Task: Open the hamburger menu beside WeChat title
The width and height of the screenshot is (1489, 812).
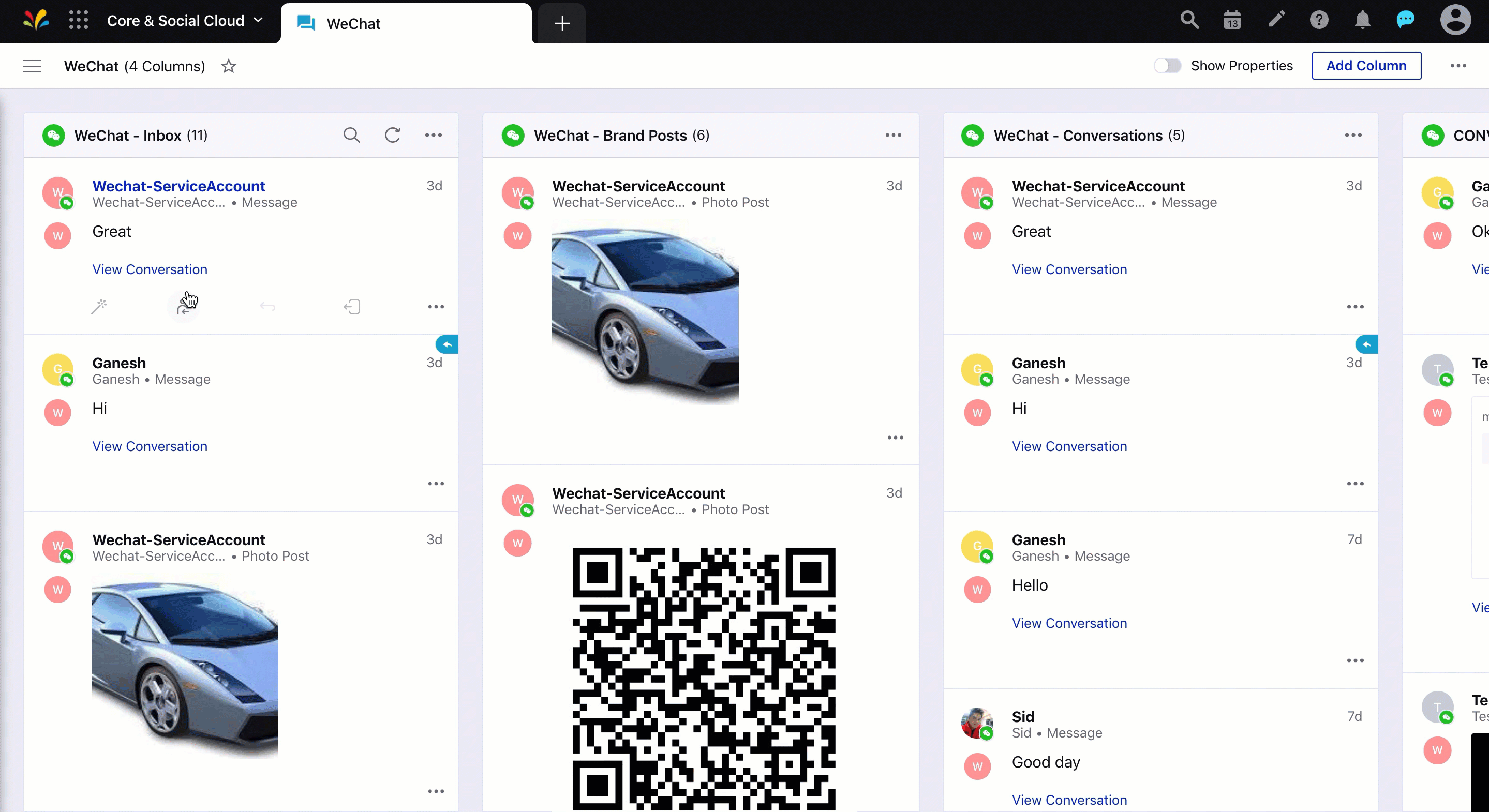Action: 33,66
